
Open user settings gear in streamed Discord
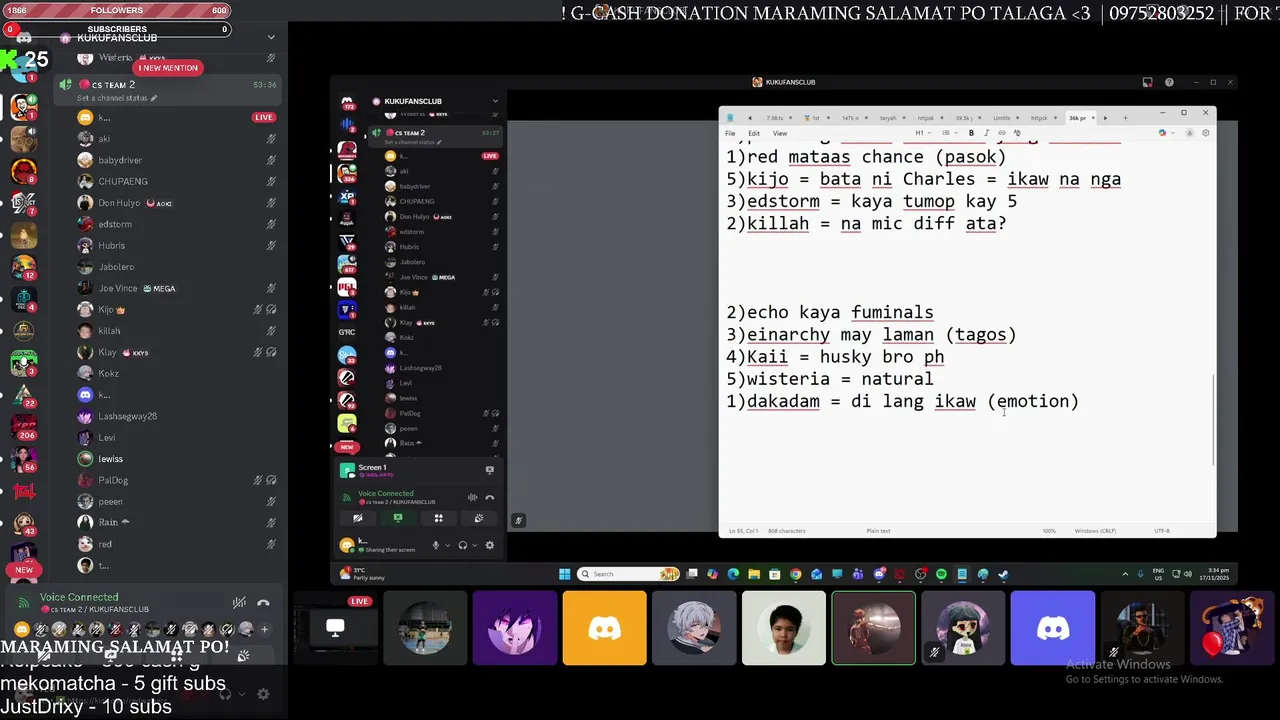(x=489, y=545)
